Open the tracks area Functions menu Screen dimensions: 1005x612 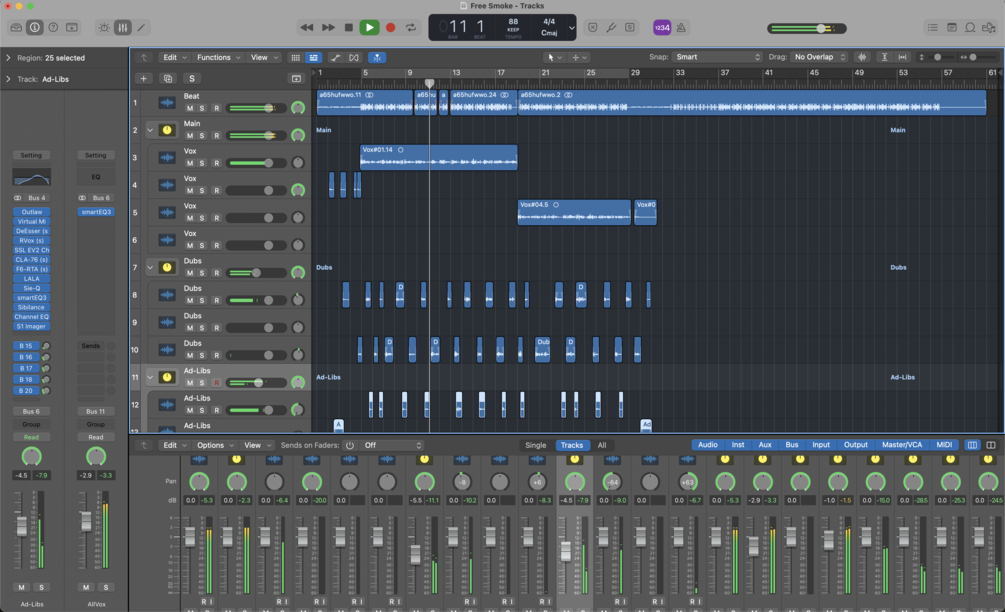(219, 58)
